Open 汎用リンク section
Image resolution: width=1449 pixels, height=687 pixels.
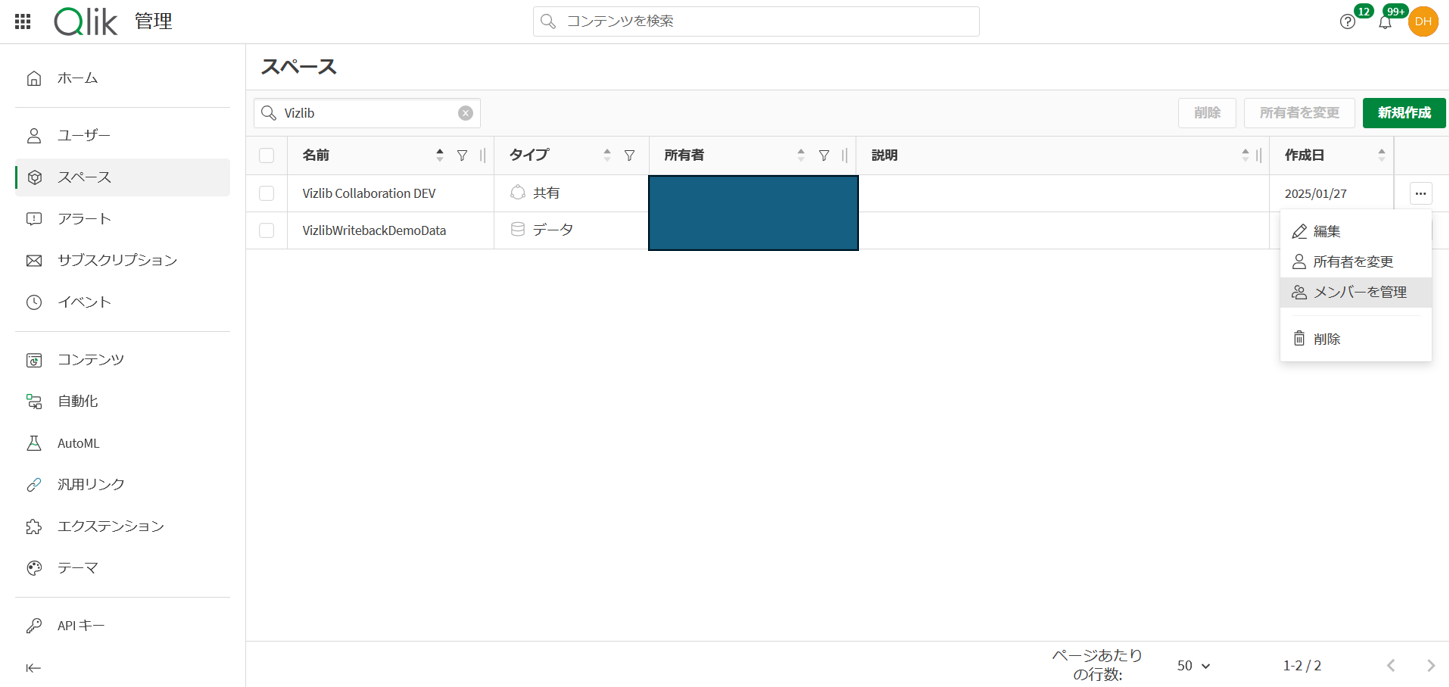[122, 484]
